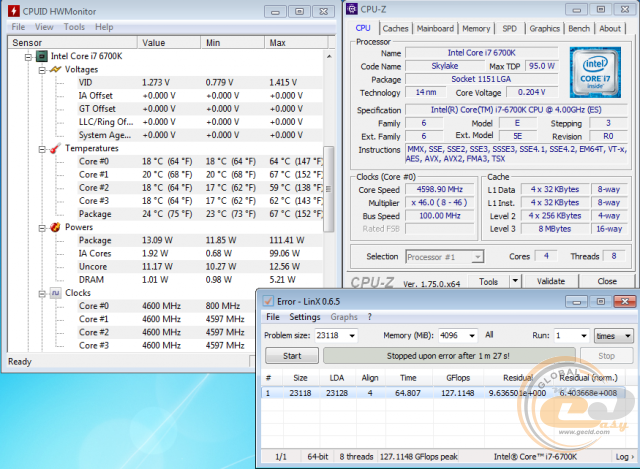The height and width of the screenshot is (469, 640).
Task: Click the Sensor column header in HWMonitor
Action: point(72,42)
